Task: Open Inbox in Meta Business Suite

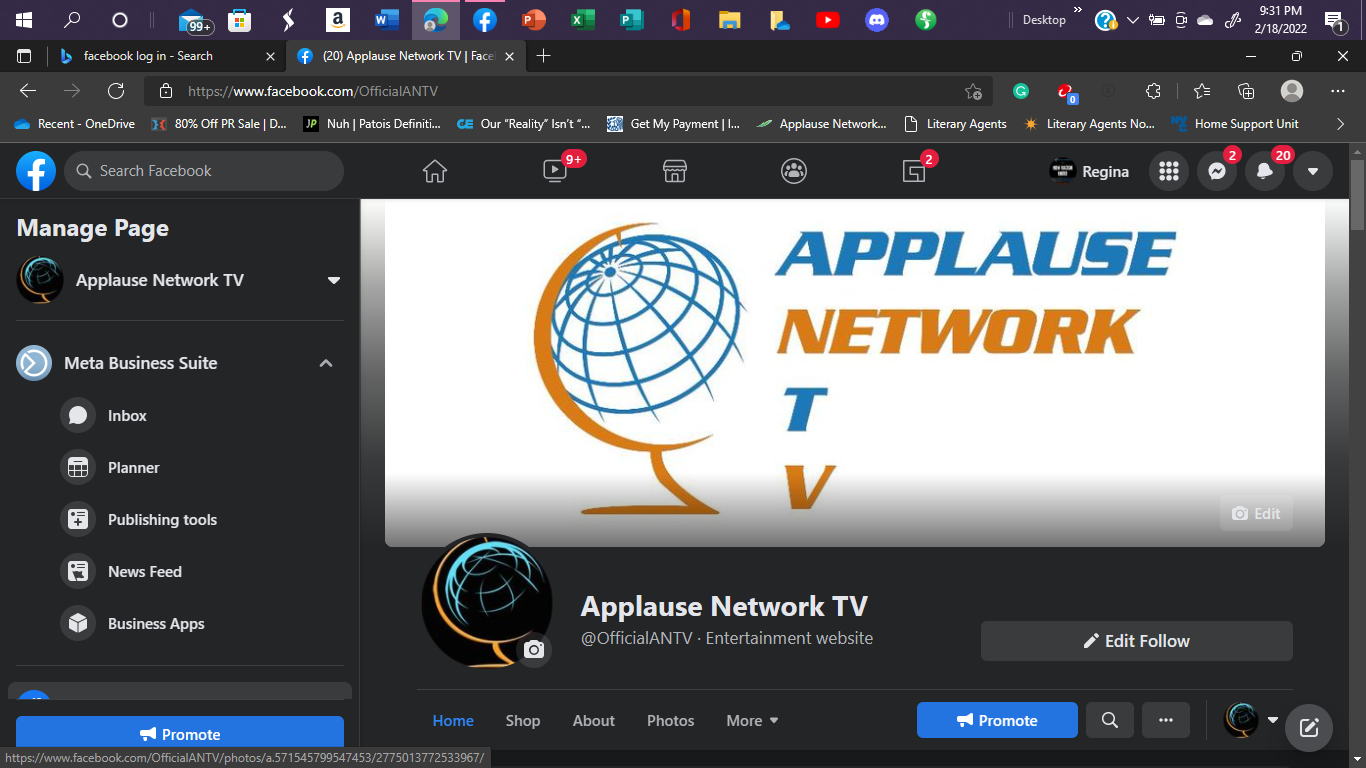Action: click(x=180, y=415)
